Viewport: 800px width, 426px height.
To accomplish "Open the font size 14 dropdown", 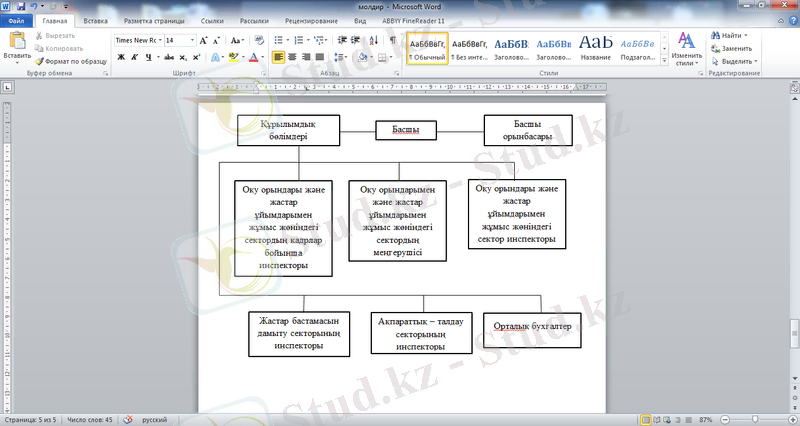I will 192,40.
